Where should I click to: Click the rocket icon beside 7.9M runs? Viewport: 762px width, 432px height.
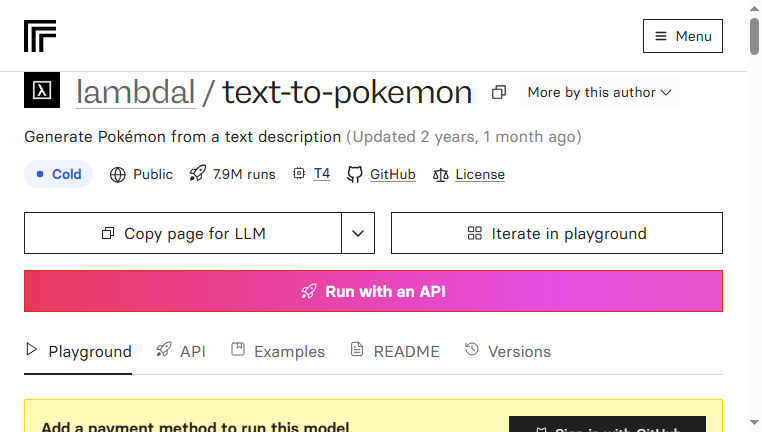[x=197, y=173]
